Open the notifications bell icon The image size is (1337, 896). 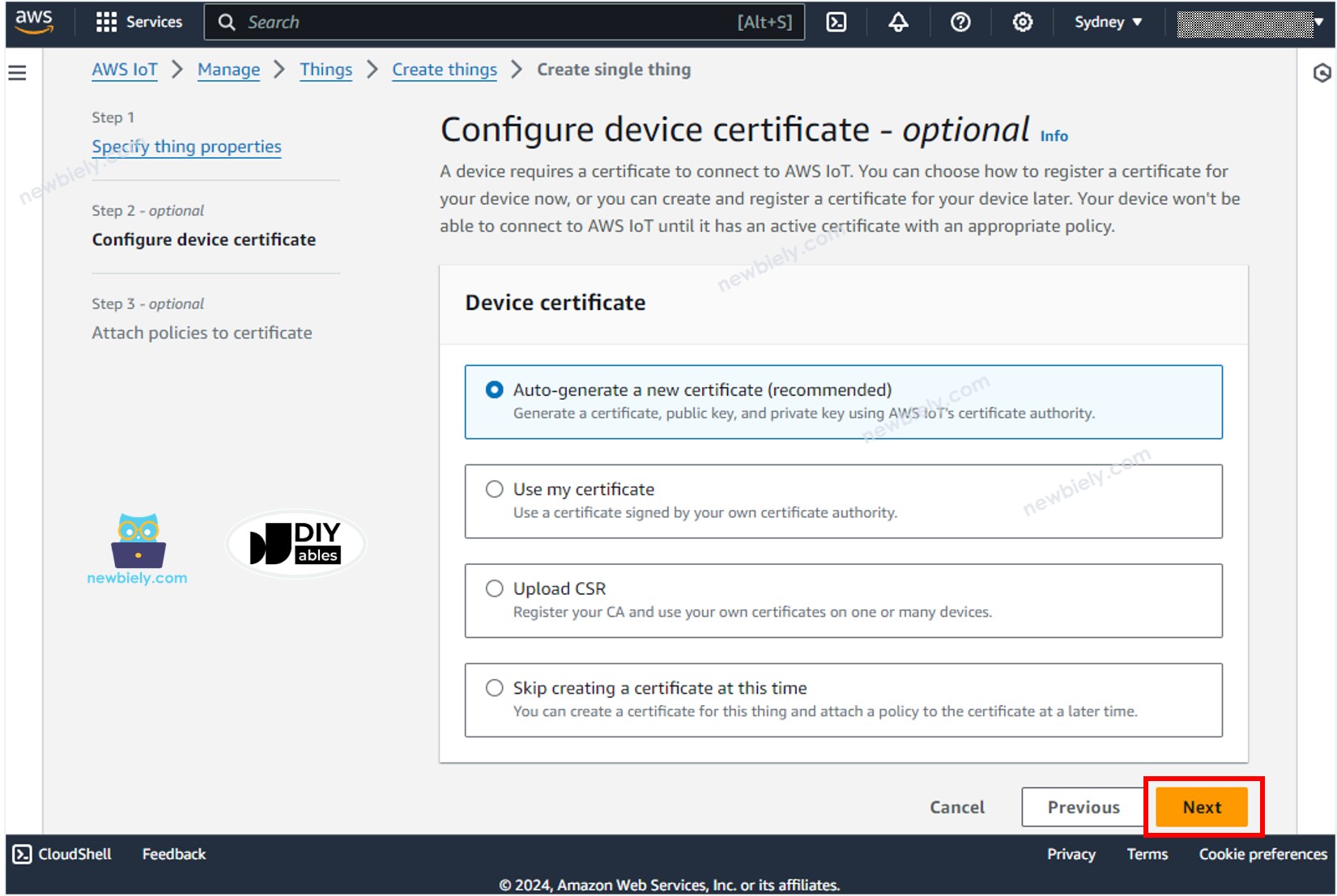pyautogui.click(x=898, y=22)
